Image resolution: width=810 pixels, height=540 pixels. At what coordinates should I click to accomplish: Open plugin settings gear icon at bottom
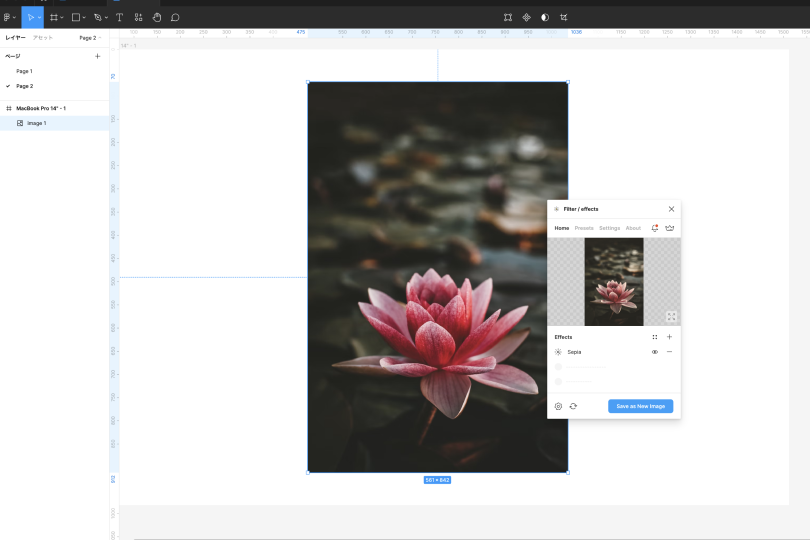pyautogui.click(x=558, y=406)
